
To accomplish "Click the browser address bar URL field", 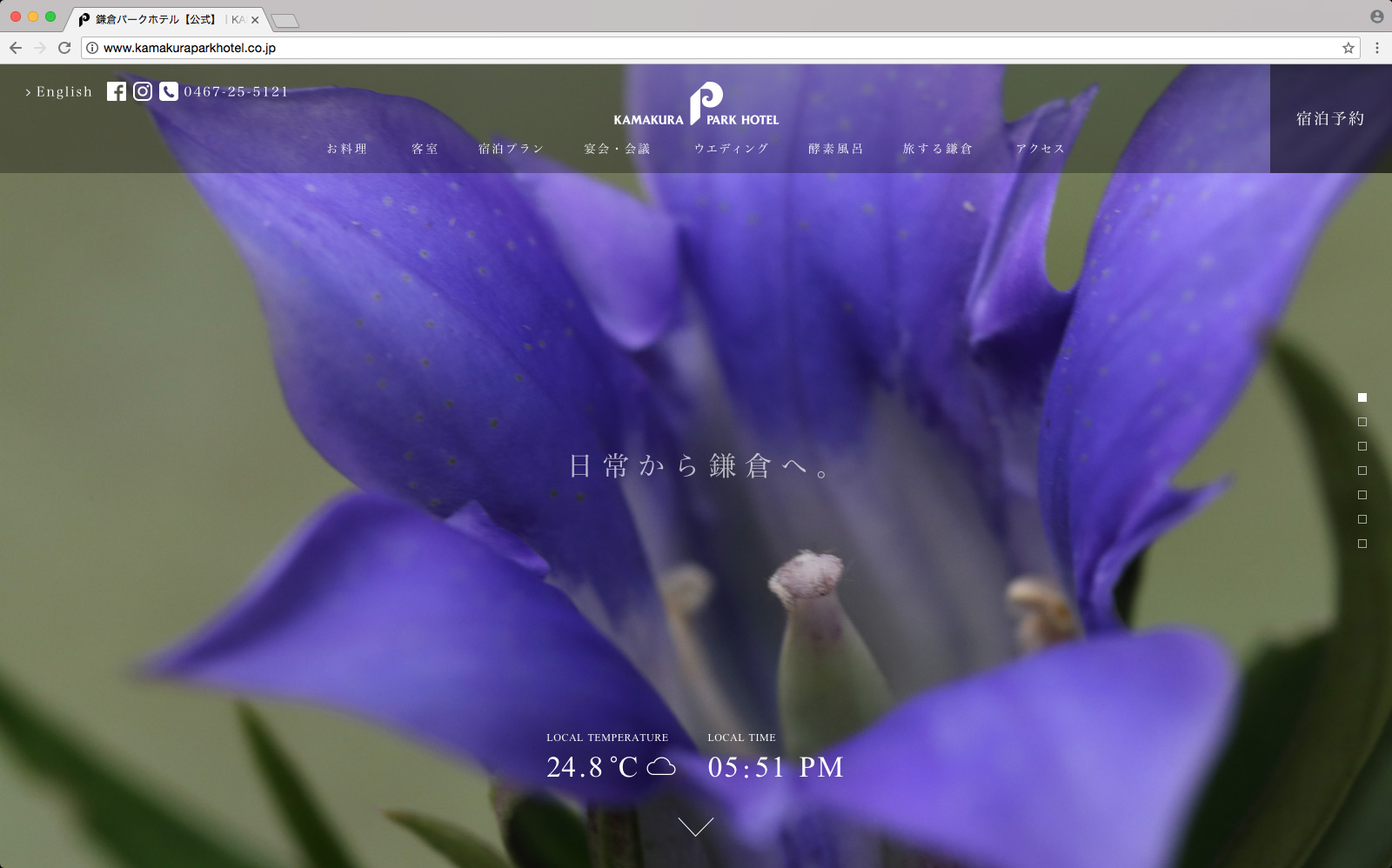I will pos(696,48).
